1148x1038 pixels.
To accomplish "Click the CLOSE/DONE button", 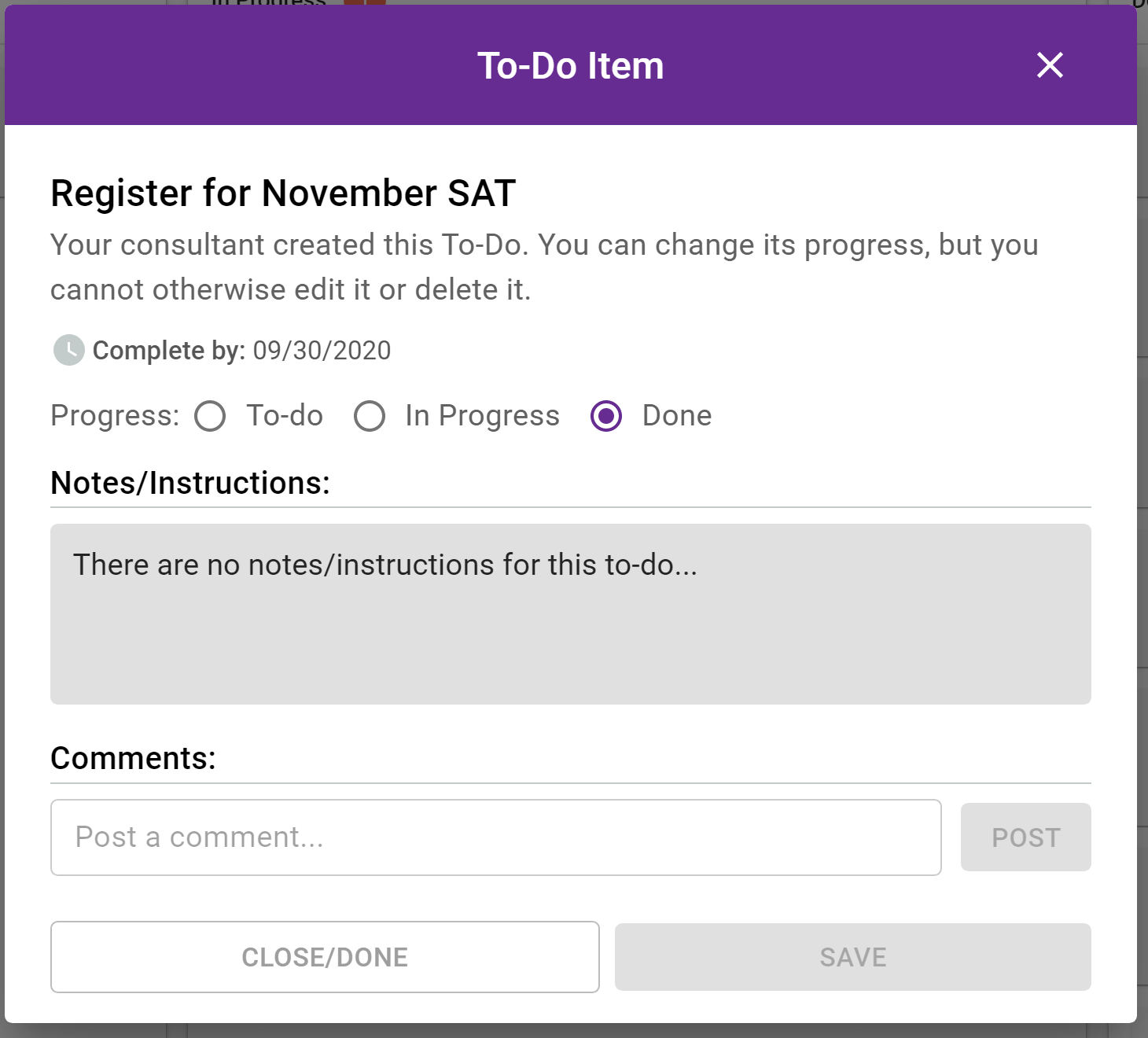I will (325, 957).
